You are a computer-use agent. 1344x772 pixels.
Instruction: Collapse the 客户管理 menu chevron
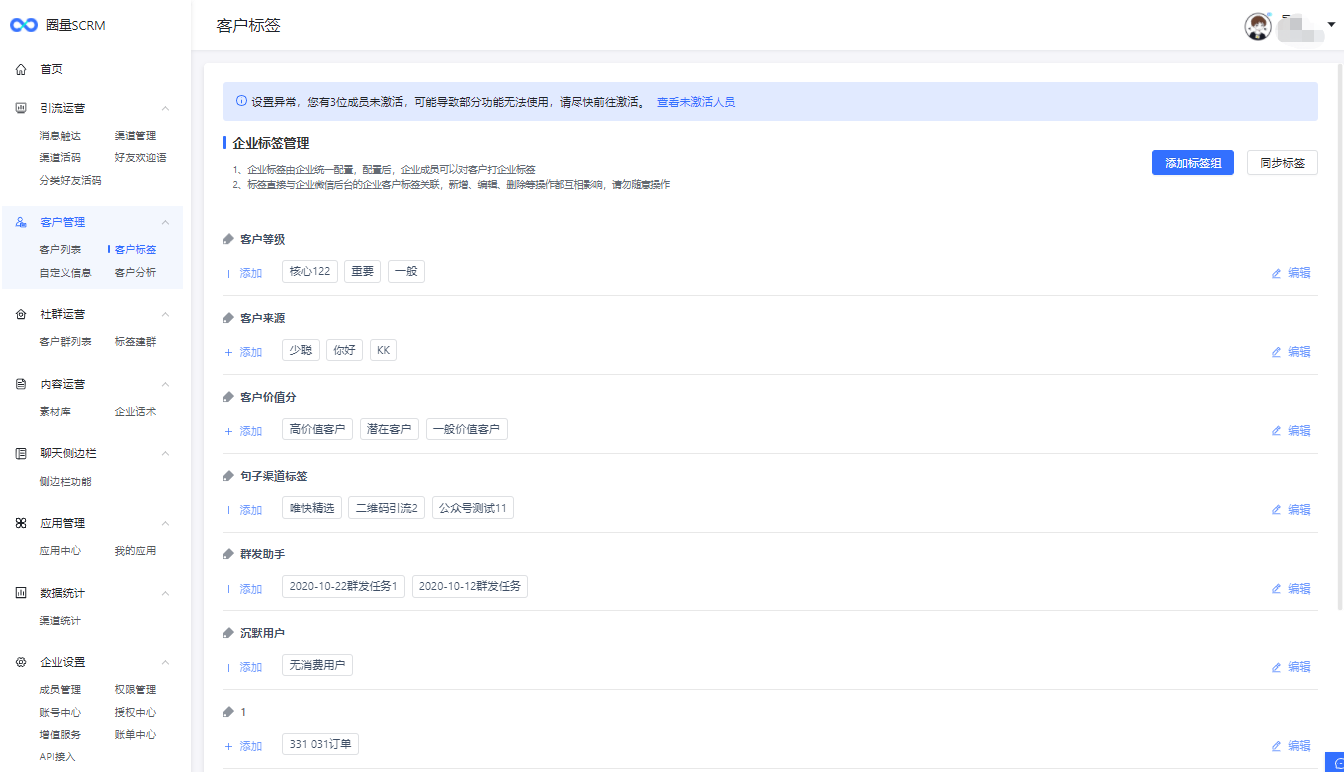tap(166, 222)
